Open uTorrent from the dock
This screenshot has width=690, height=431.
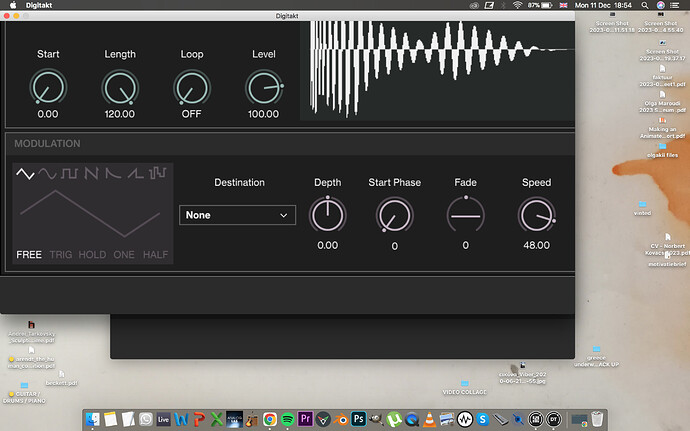[x=394, y=419]
